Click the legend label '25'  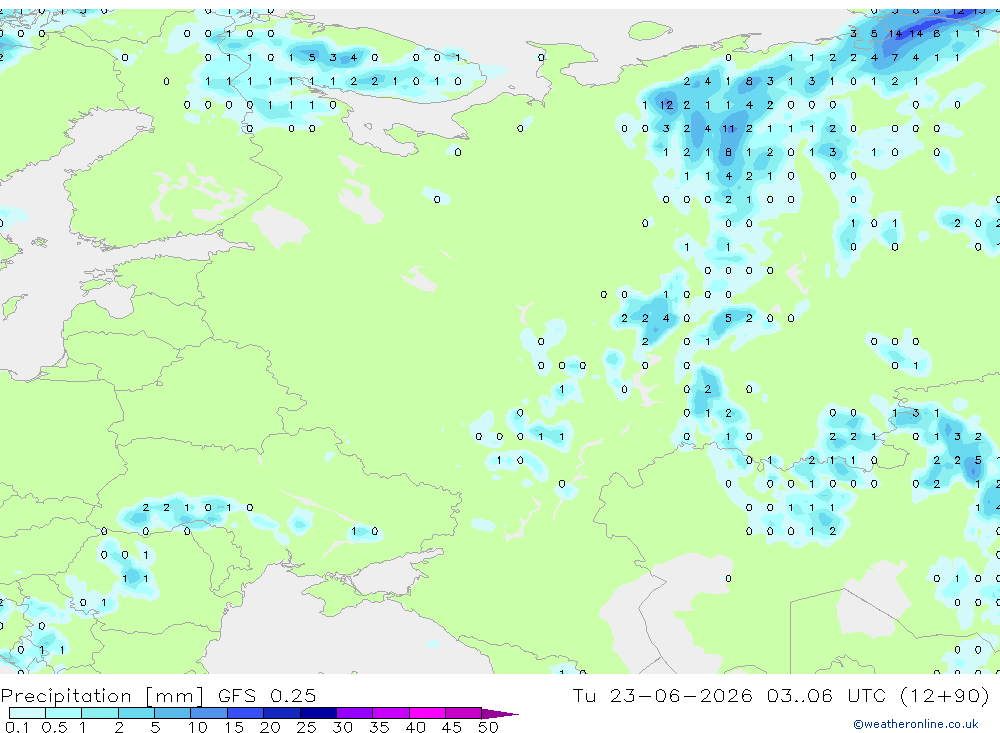[307, 727]
